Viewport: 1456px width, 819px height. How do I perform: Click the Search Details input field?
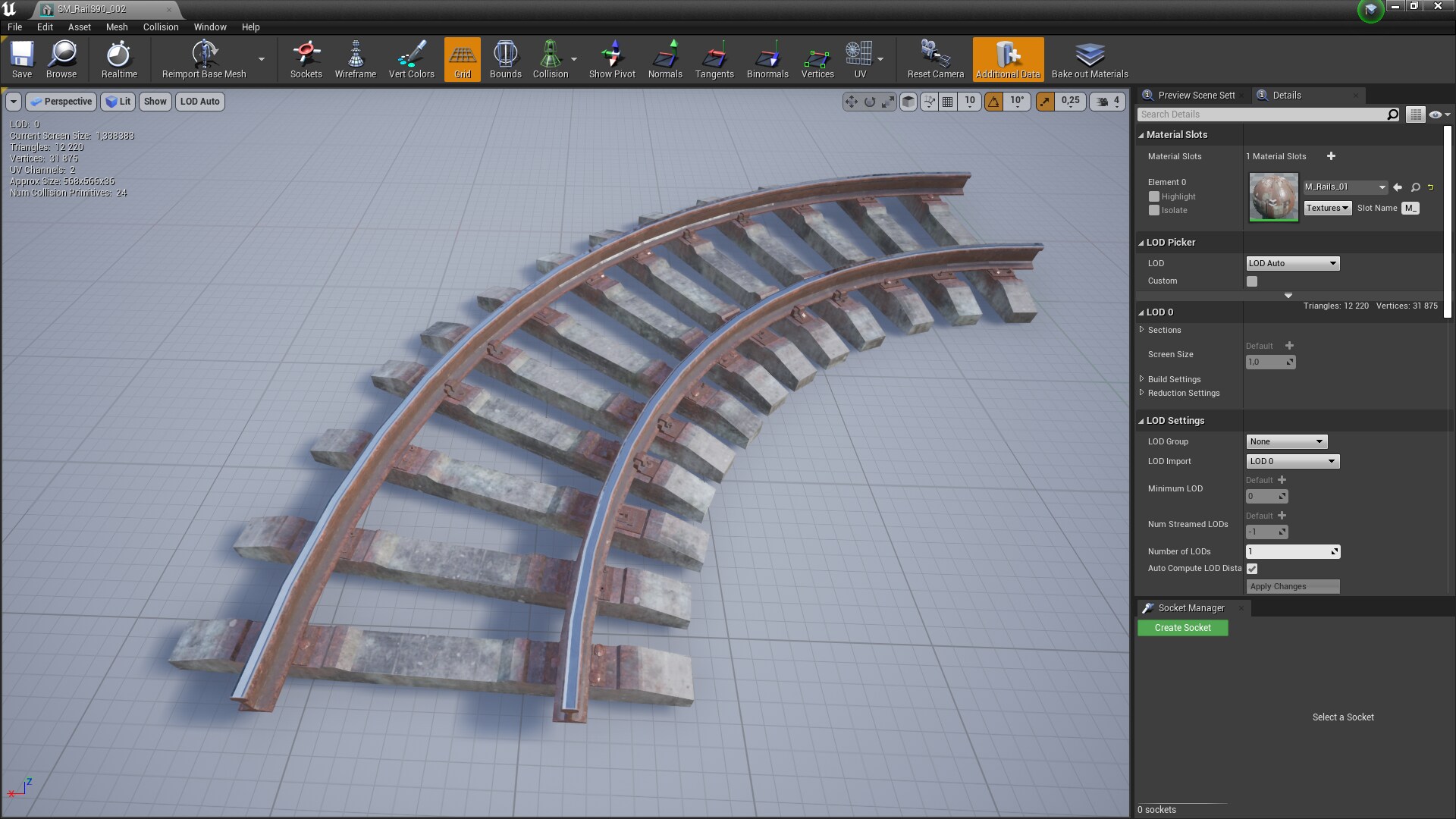pos(1260,115)
